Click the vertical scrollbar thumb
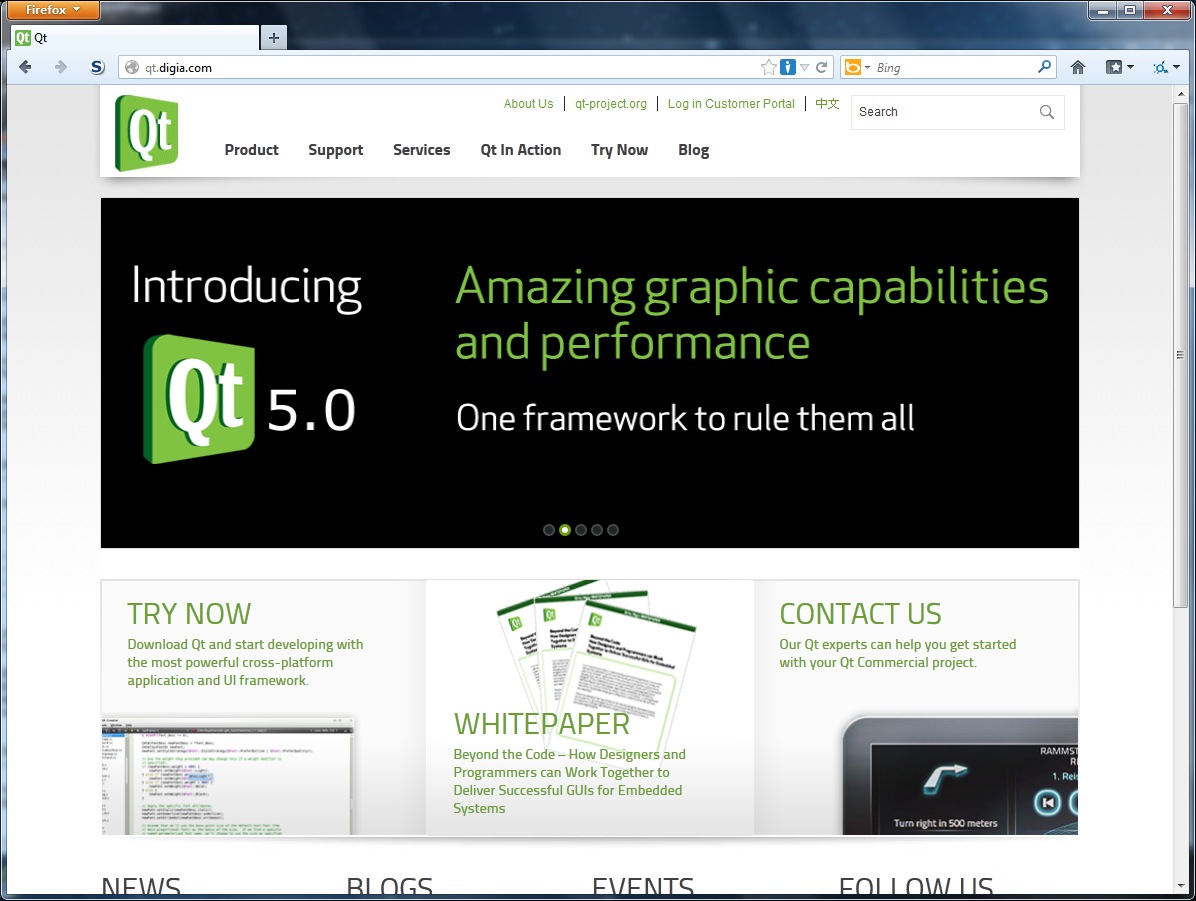 (x=1181, y=356)
